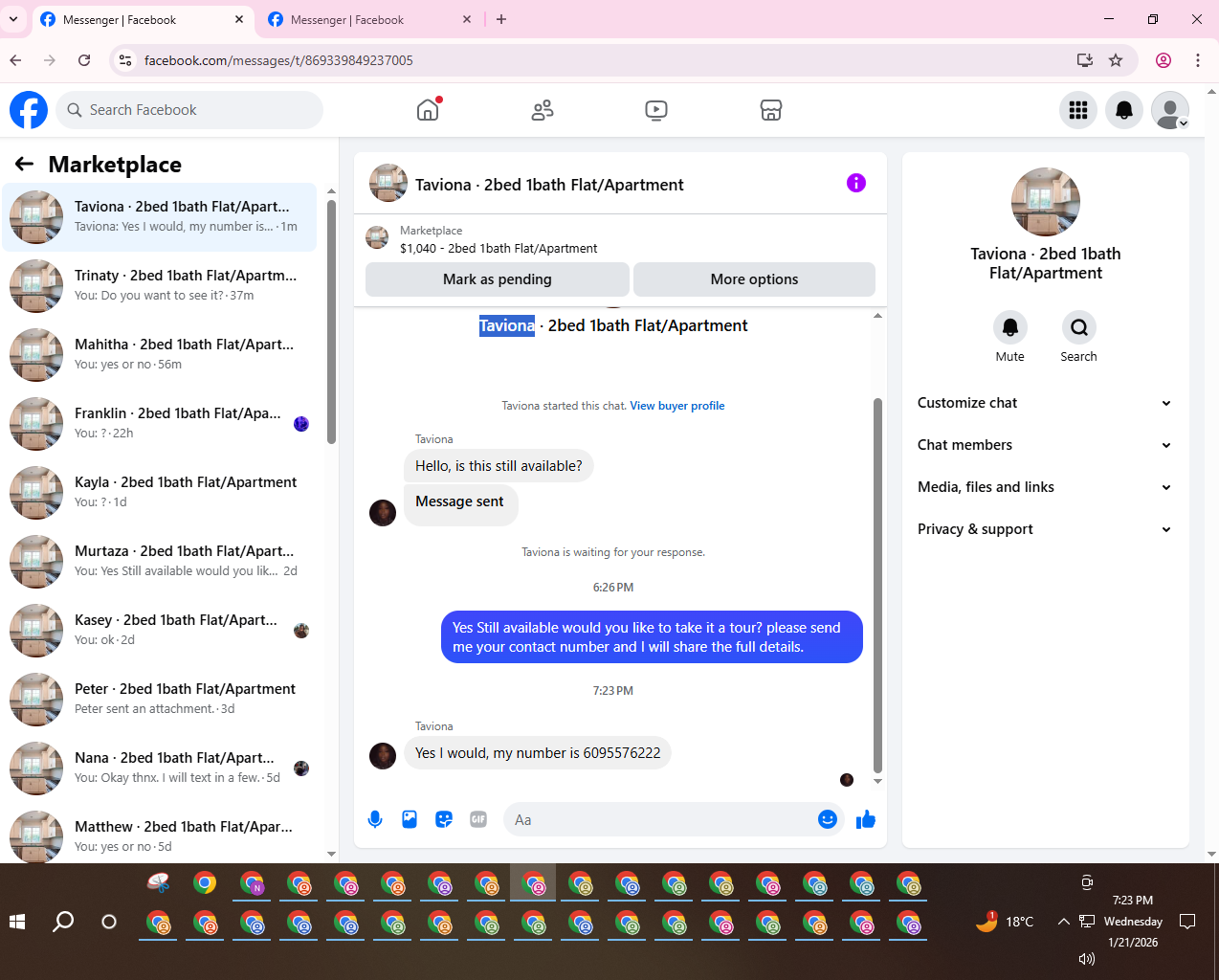1219x980 pixels.
Task: Open Franklin conversation
Action: (x=160, y=424)
